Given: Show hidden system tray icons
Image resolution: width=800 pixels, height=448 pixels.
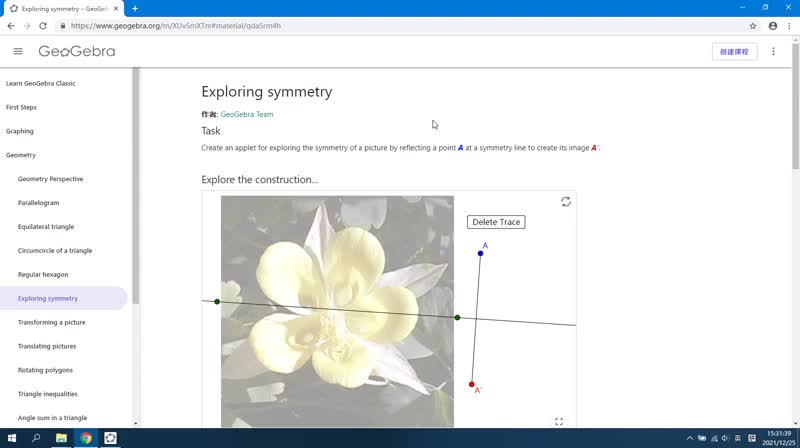Looking at the screenshot, I should (x=689, y=438).
